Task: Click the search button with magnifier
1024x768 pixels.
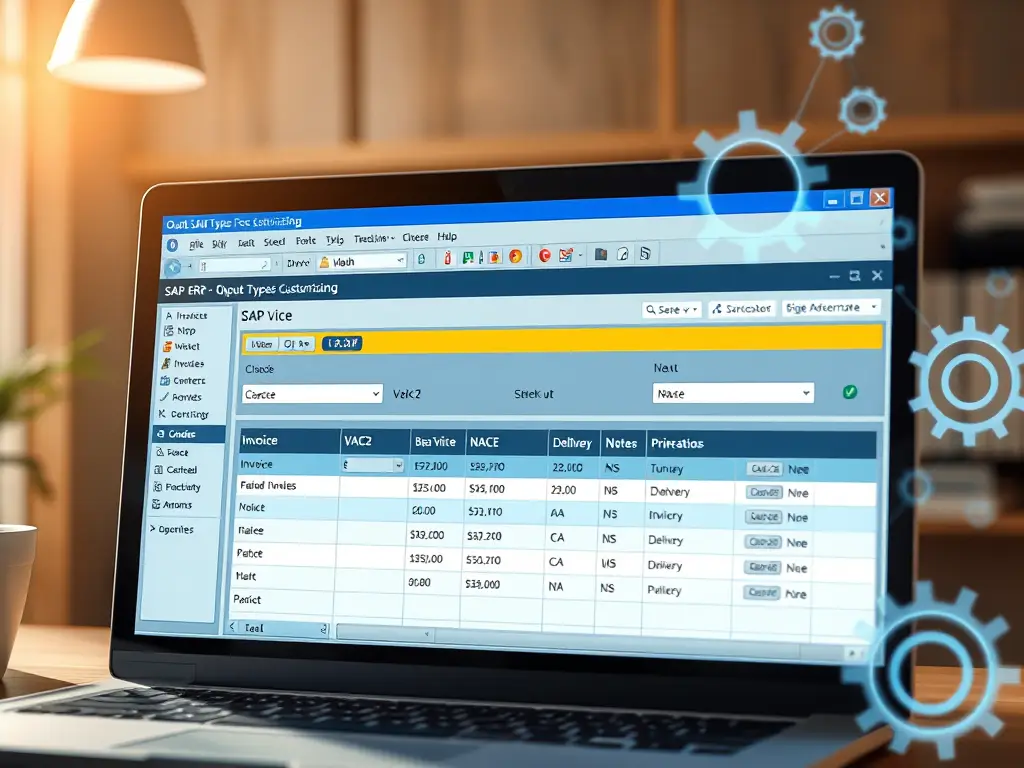Action: coord(671,310)
